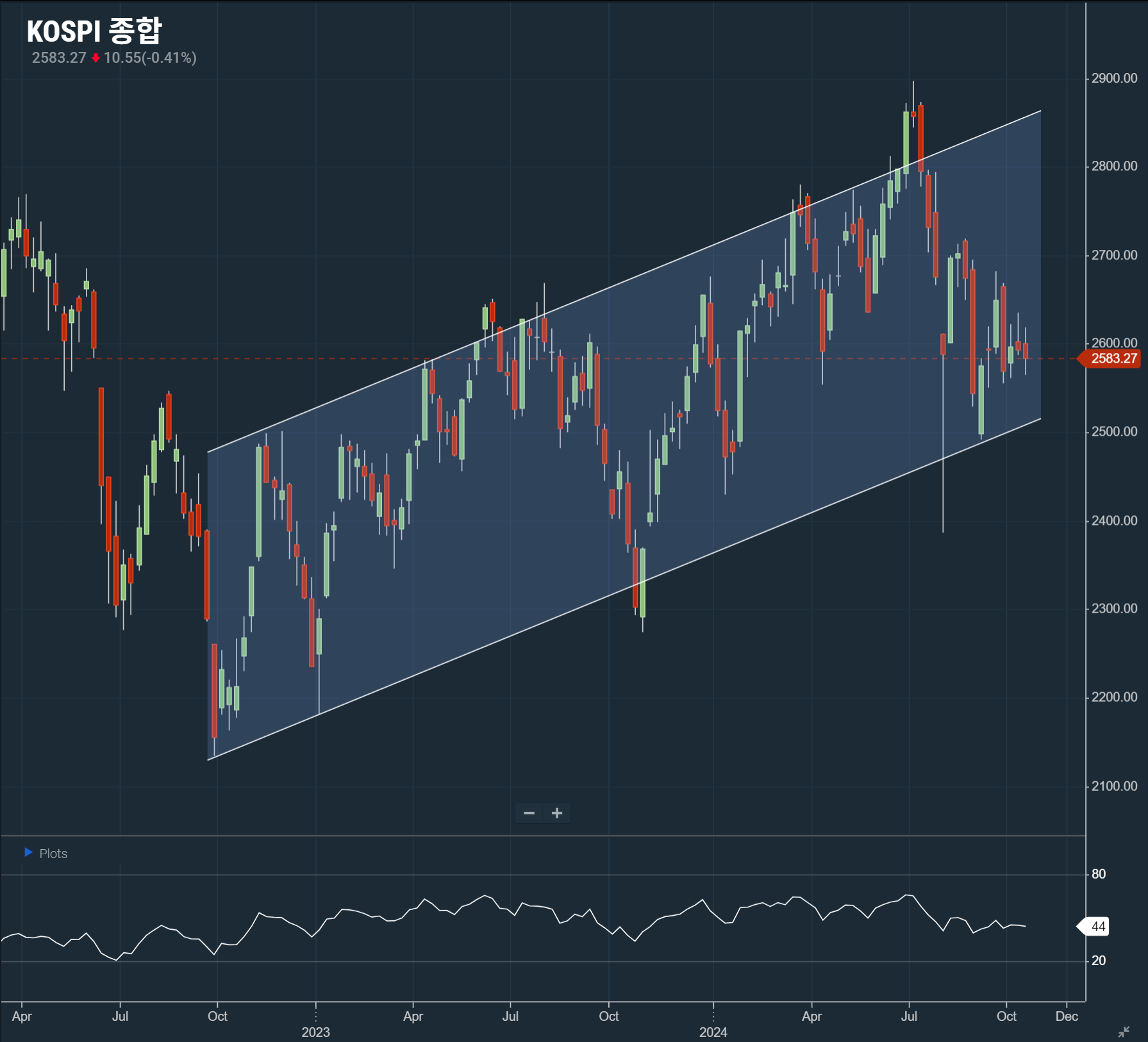
Task: Click the minus zoom out button
Action: point(529,813)
